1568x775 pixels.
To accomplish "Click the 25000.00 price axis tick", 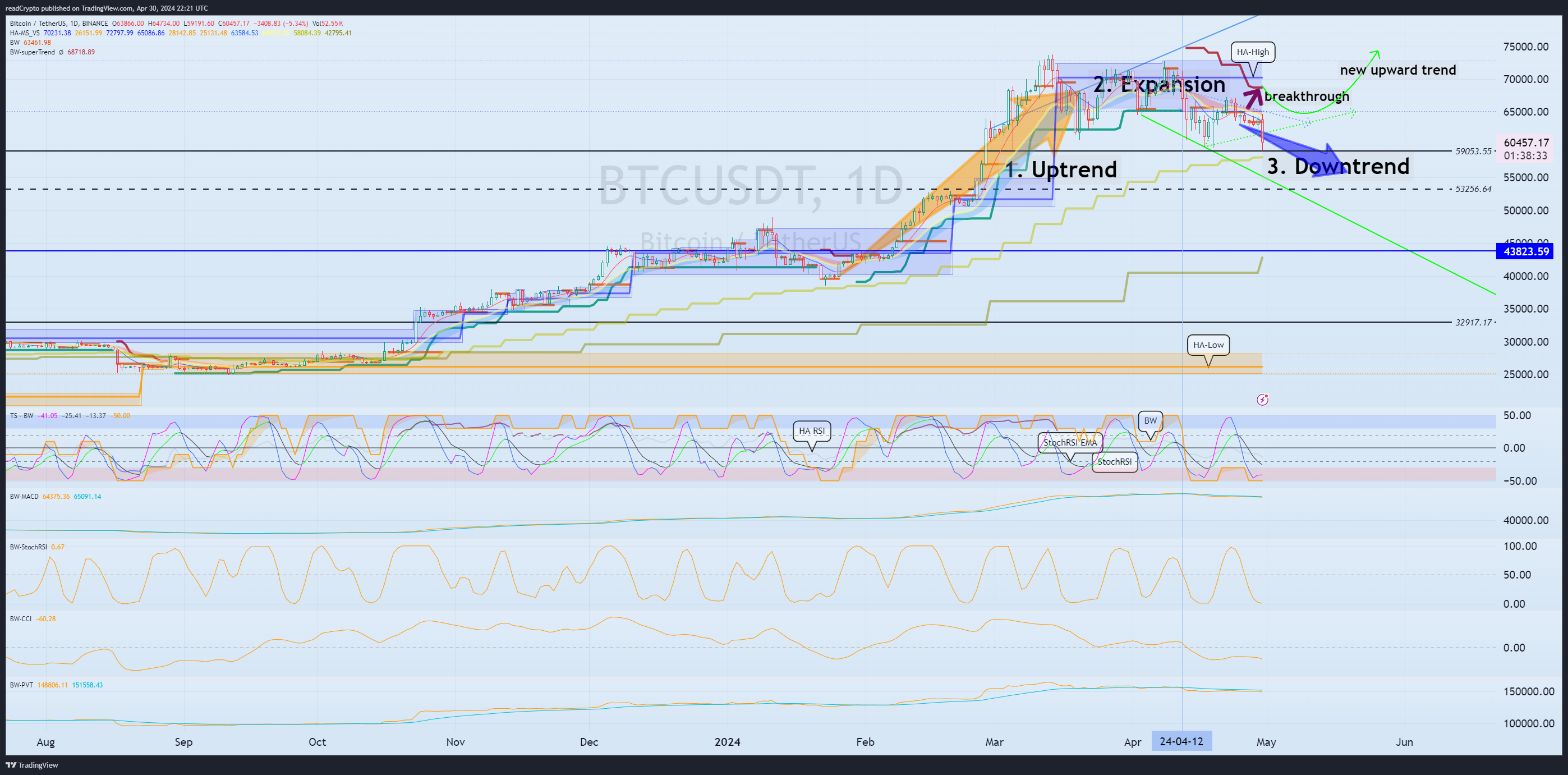I will point(1526,374).
